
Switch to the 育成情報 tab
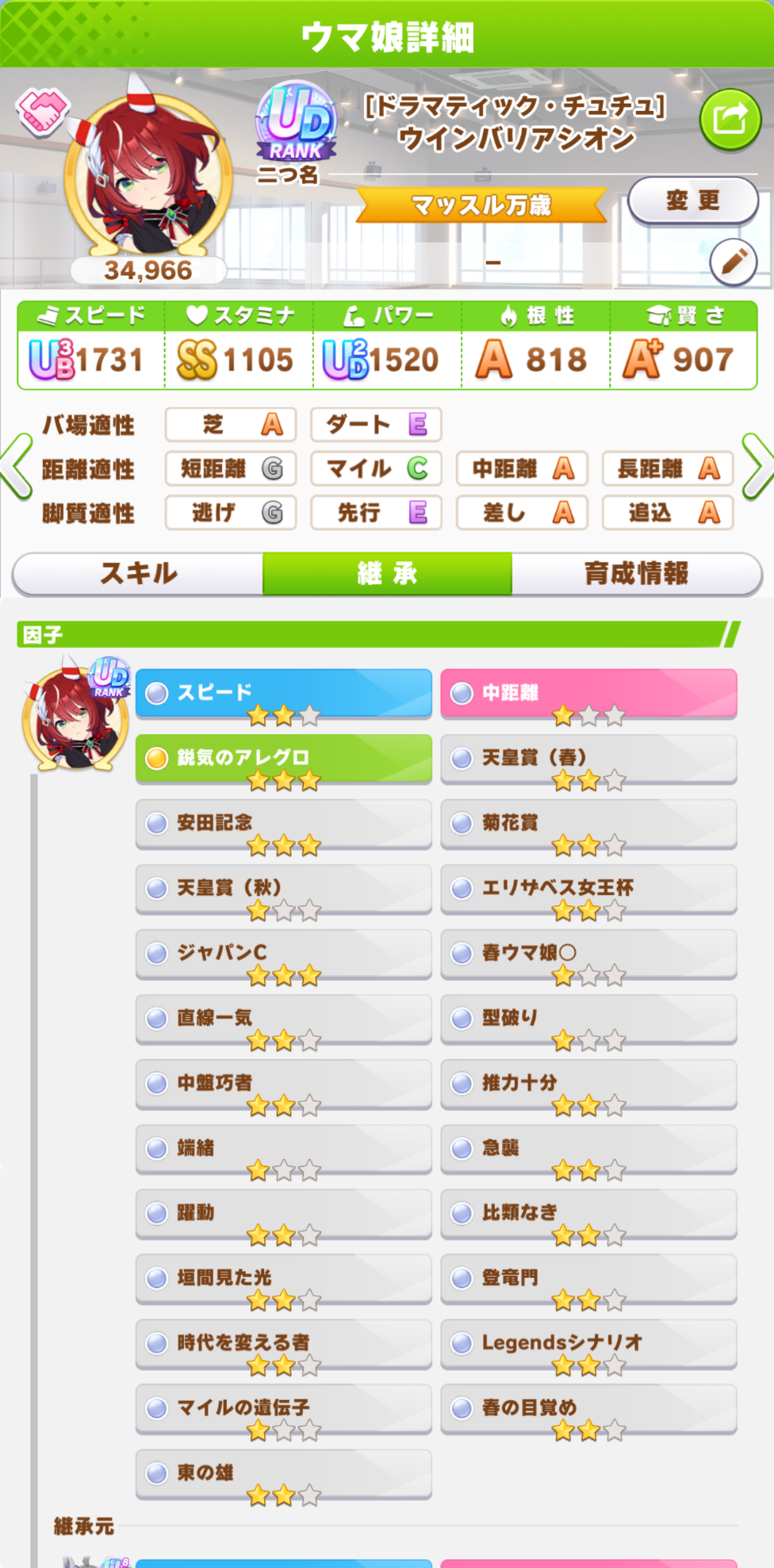pos(636,573)
